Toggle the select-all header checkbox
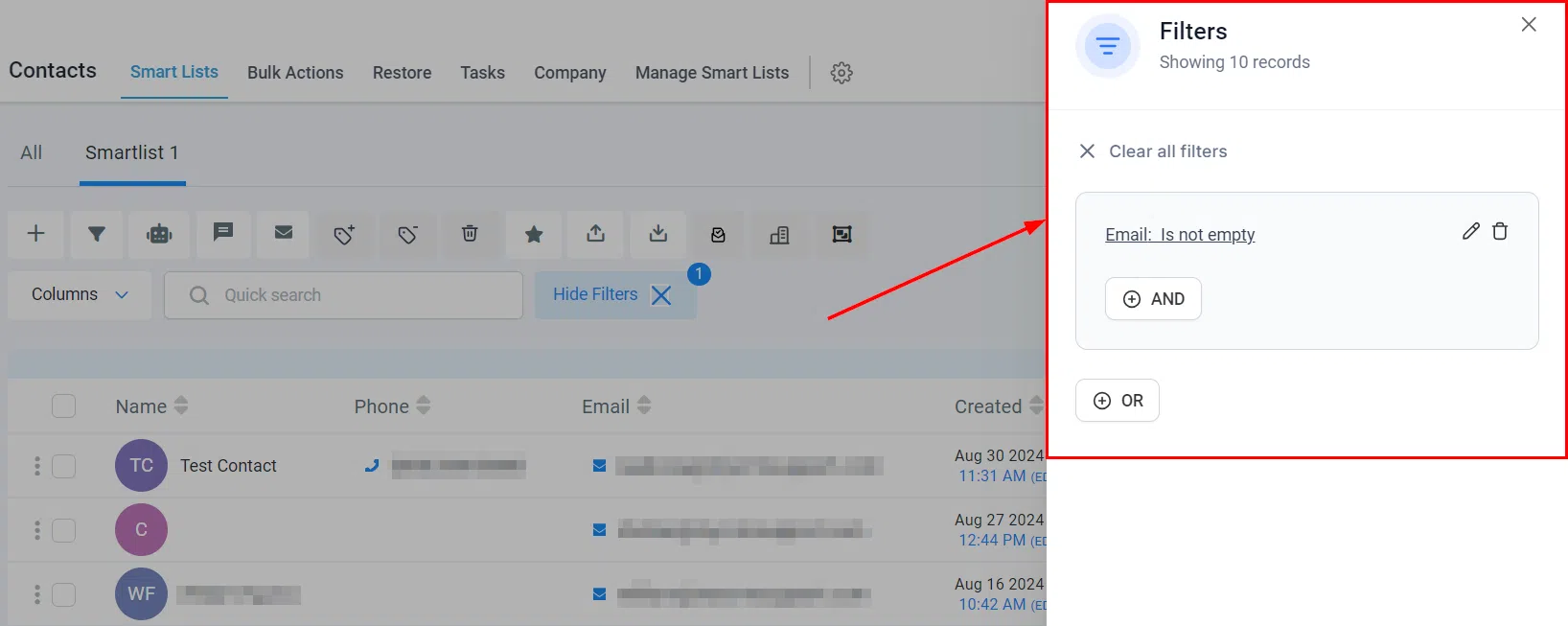1568x626 pixels. coord(63,406)
